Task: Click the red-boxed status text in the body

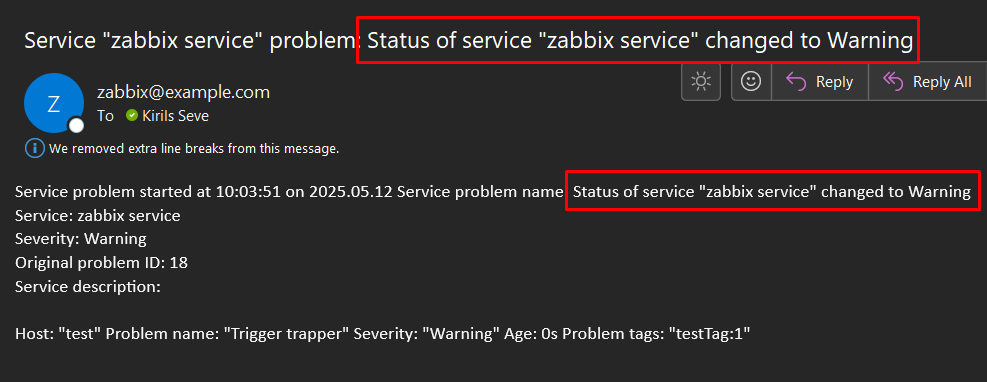Action: [x=772, y=192]
